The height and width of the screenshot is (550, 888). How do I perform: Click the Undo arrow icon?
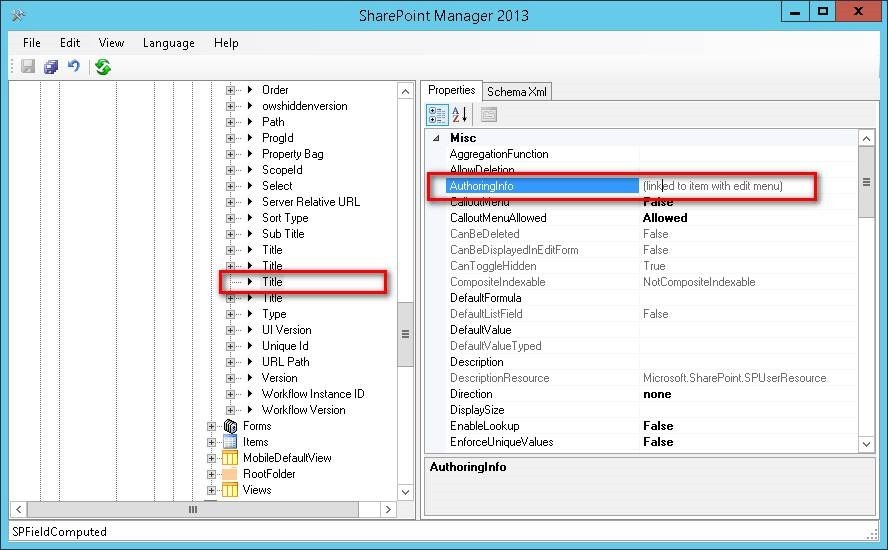(74, 66)
